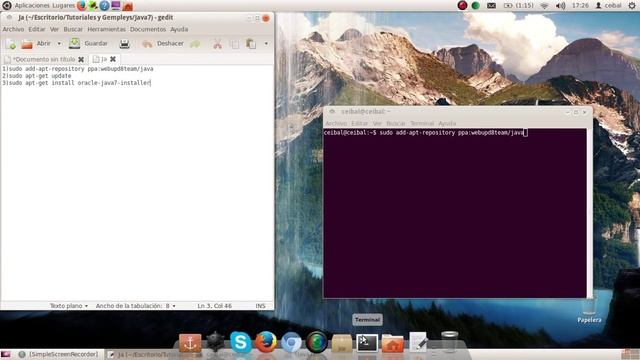This screenshot has height=360, width=640.
Task: Open gedit Herramientas menu
Action: [107, 29]
